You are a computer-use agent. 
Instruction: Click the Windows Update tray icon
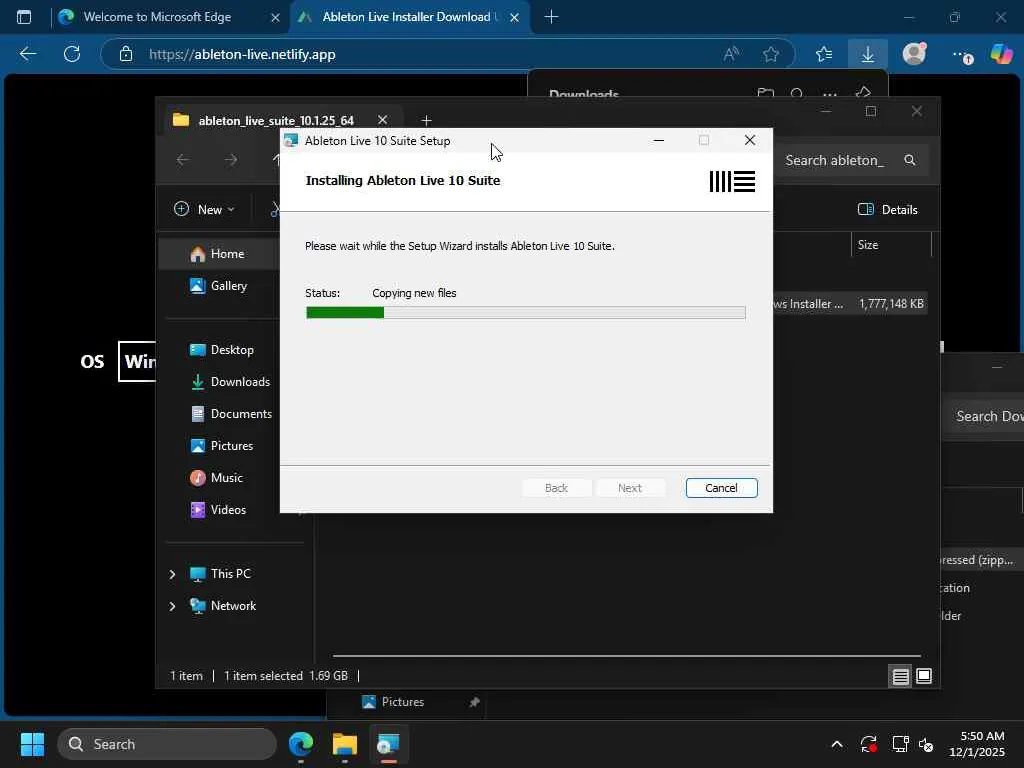[x=869, y=744]
